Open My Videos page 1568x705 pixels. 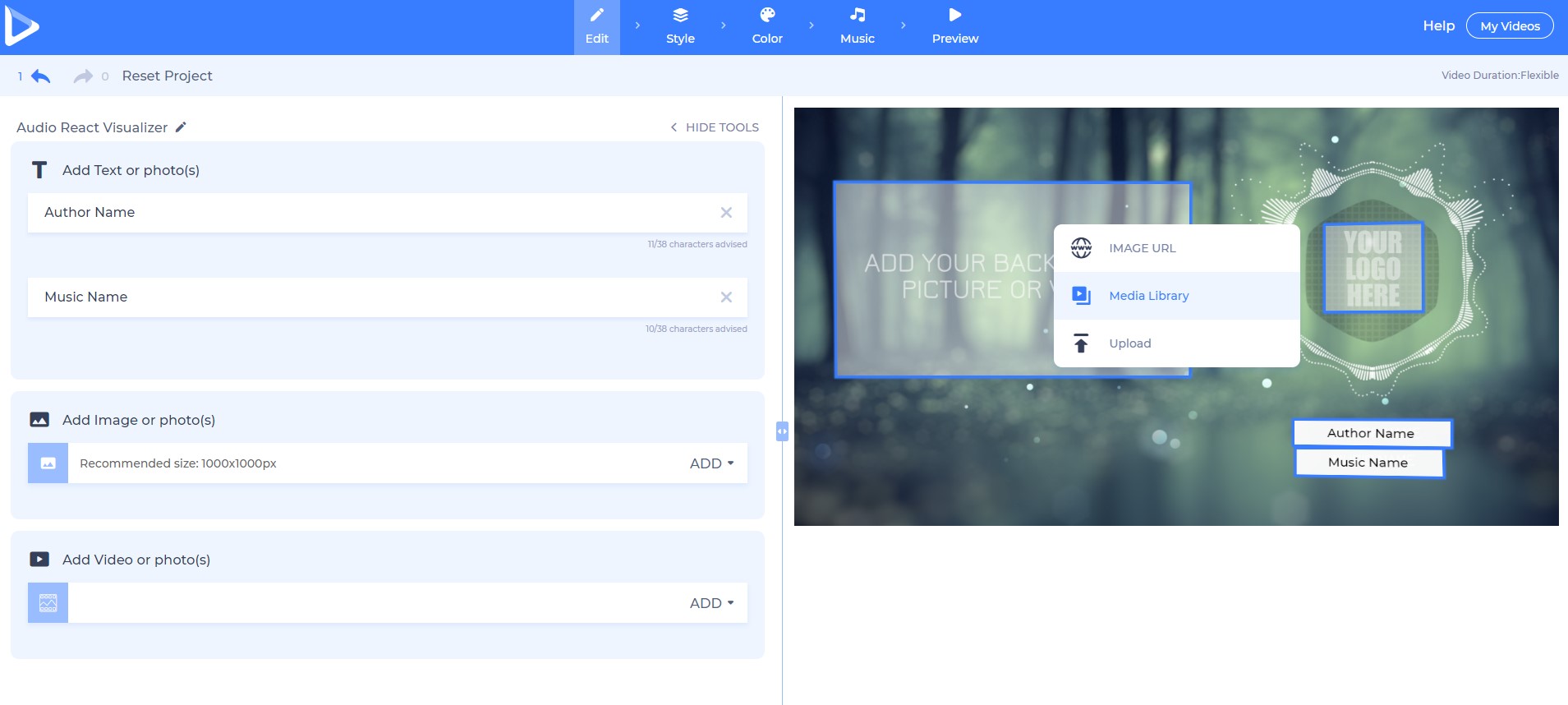[x=1510, y=26]
